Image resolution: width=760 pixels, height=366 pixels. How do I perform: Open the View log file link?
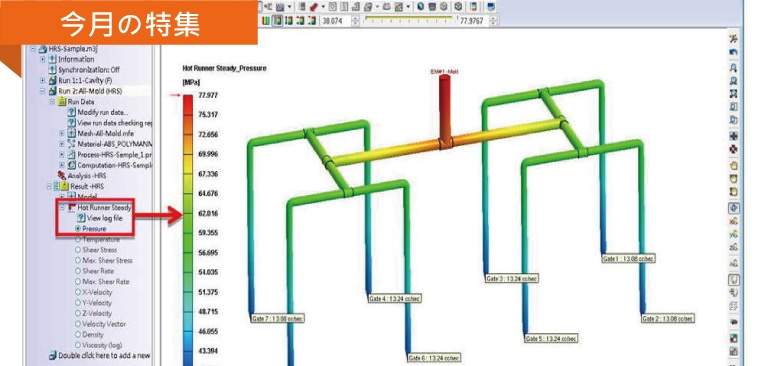coord(104,218)
